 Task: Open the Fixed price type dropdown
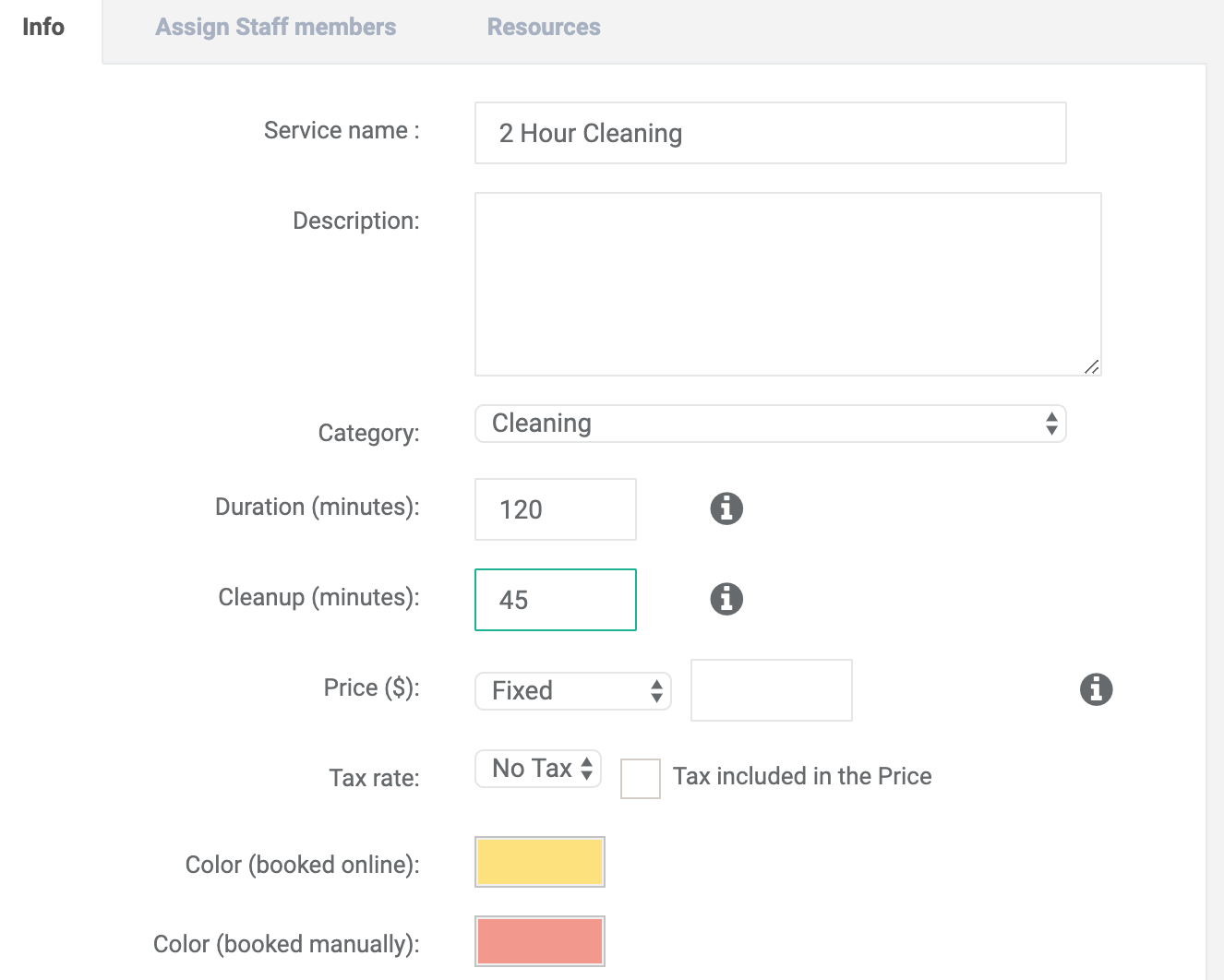[572, 691]
